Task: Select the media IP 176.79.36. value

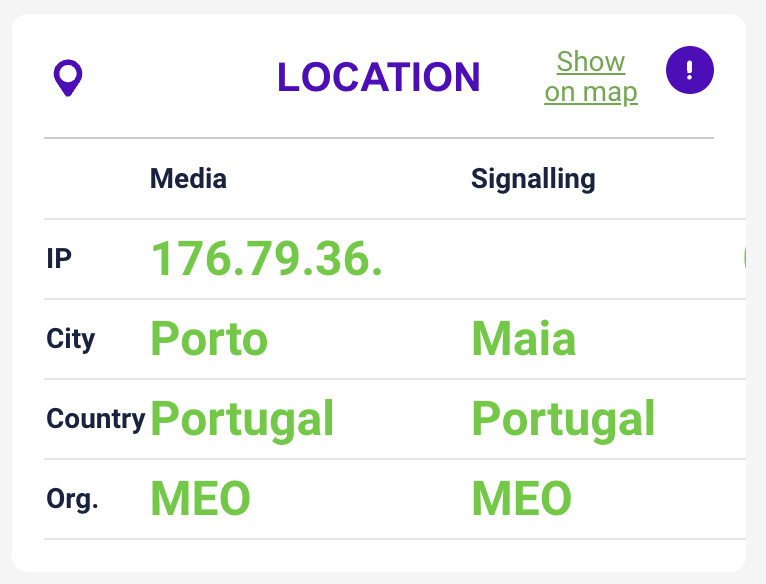Action: point(267,259)
